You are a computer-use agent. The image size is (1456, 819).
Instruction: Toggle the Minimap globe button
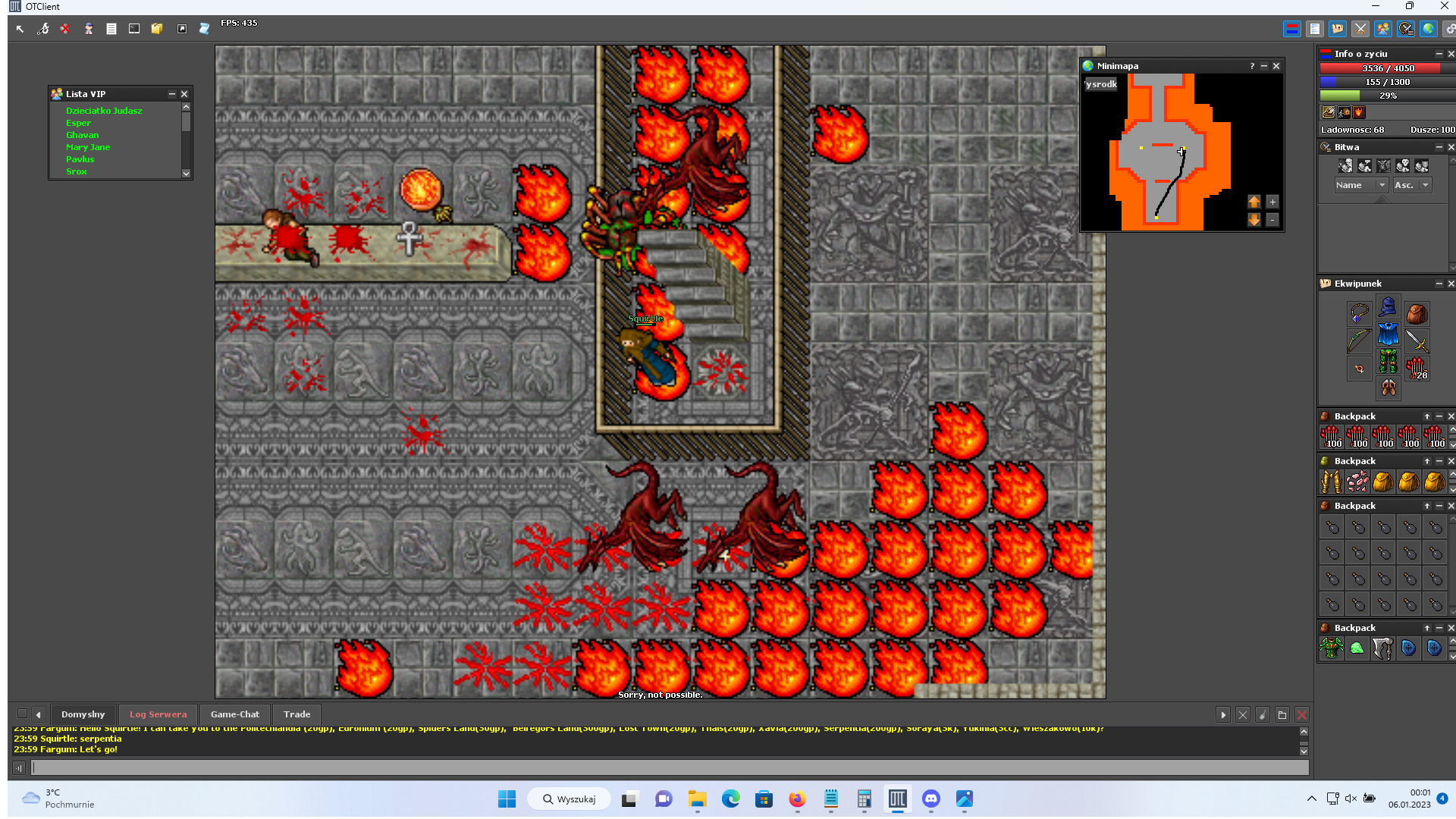pos(1429,29)
